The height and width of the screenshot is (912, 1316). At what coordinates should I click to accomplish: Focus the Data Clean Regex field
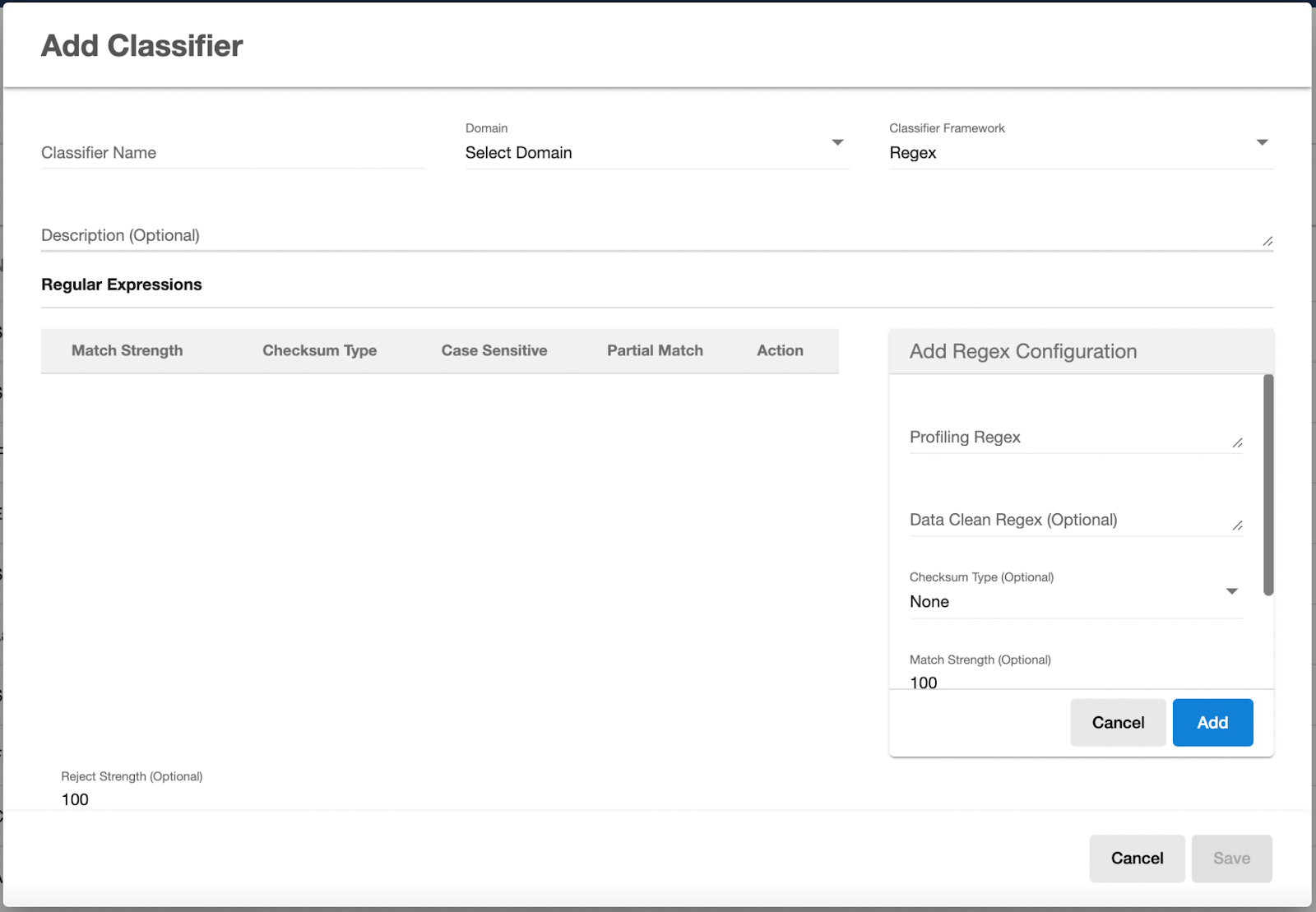coord(1068,520)
